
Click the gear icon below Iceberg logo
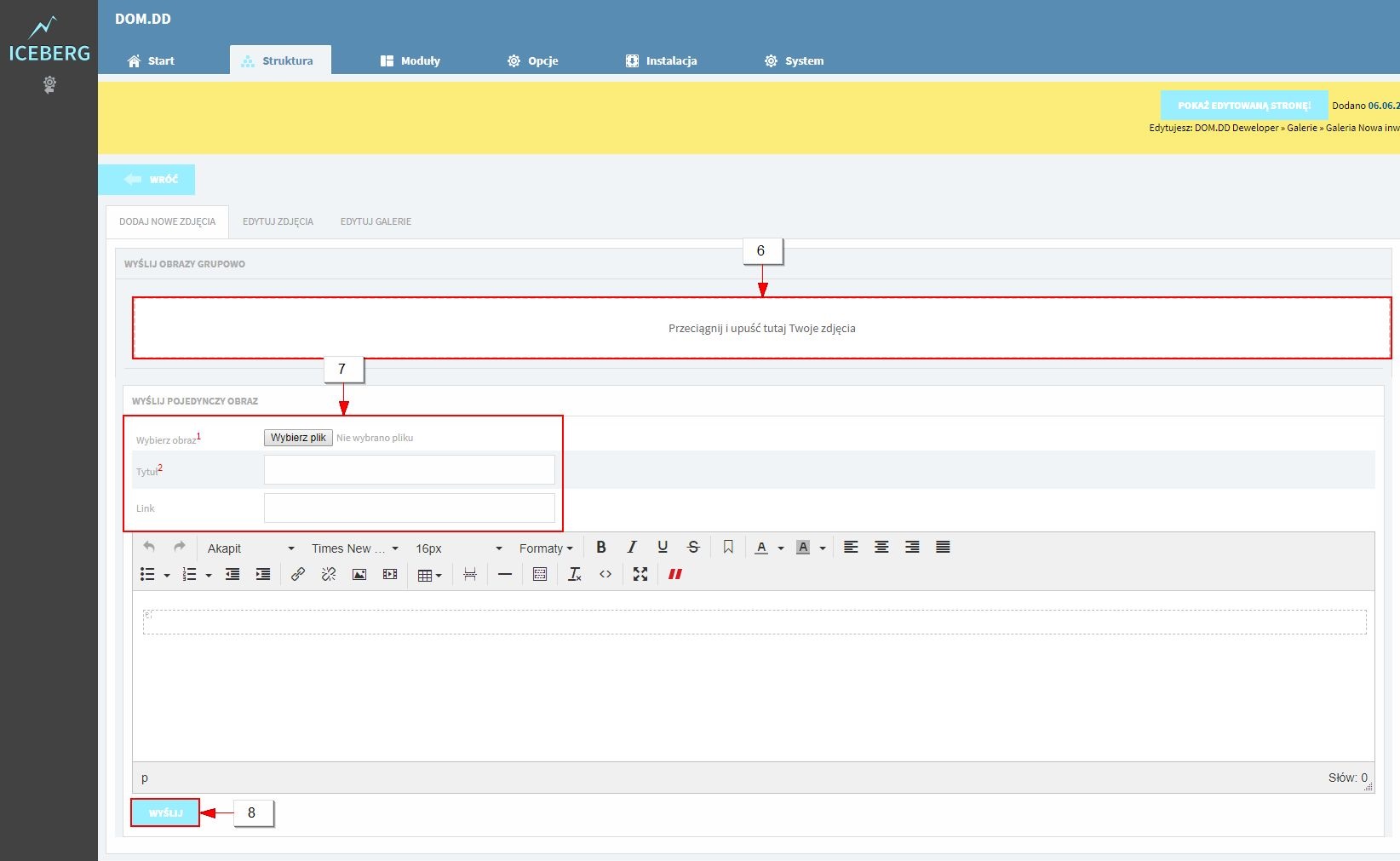[x=49, y=84]
